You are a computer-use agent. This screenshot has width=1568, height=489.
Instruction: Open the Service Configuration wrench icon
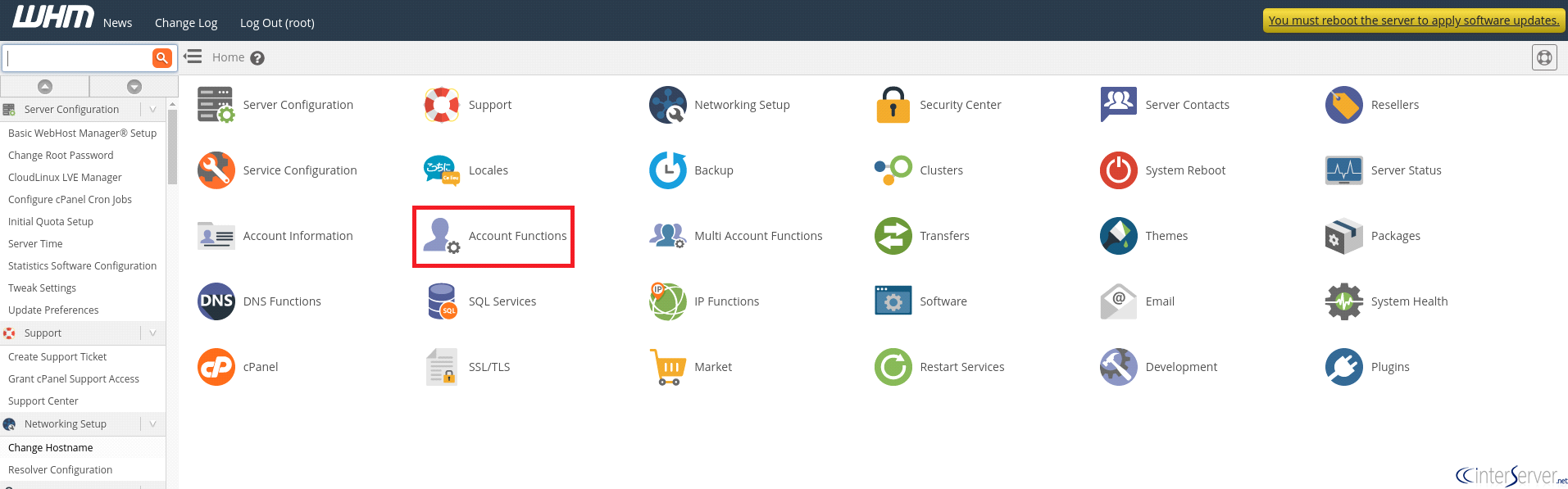216,170
